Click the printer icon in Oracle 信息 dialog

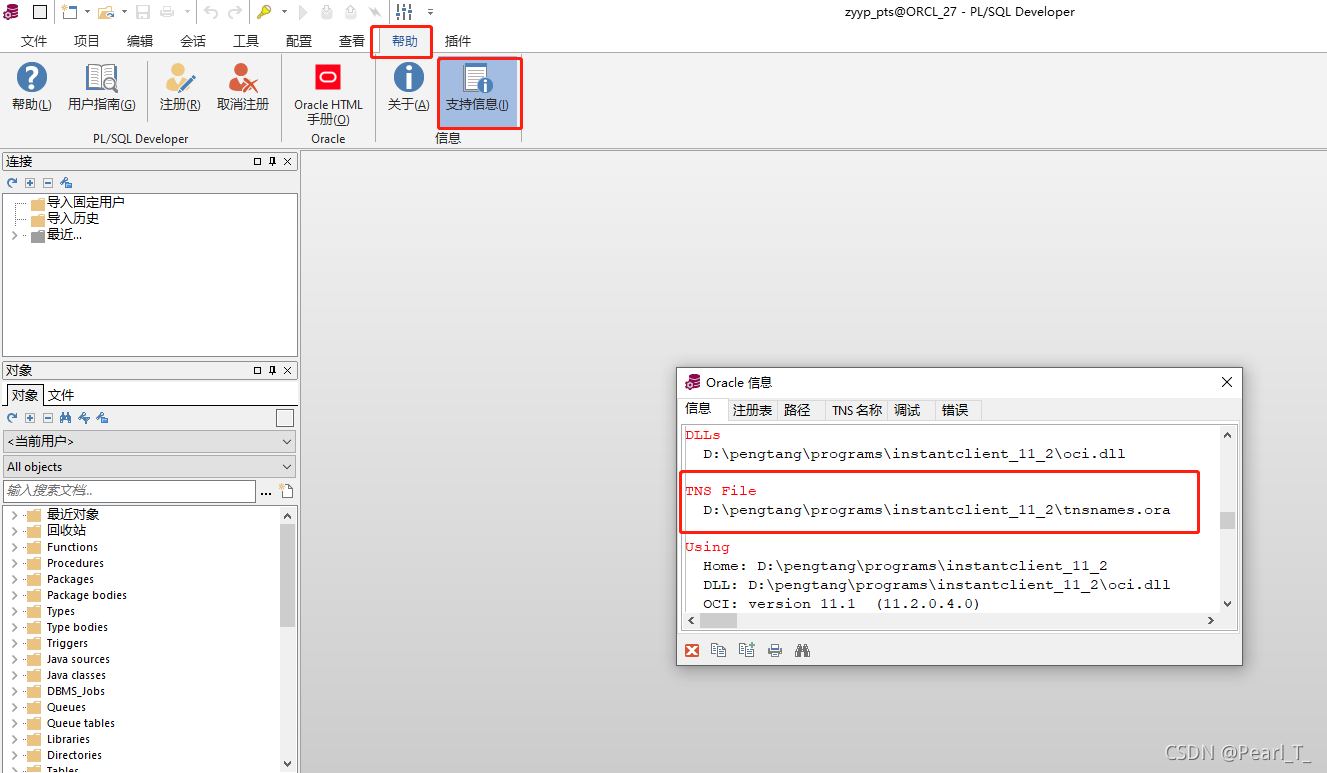tap(774, 650)
